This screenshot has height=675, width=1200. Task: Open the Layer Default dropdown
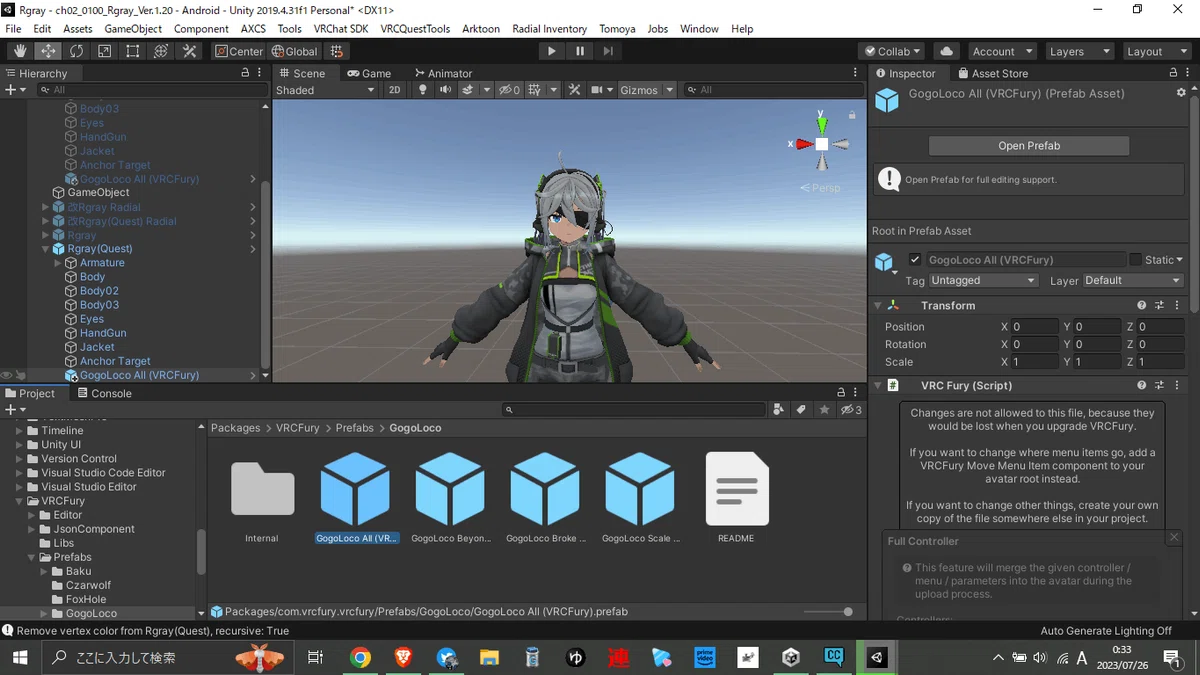[x=1133, y=280]
